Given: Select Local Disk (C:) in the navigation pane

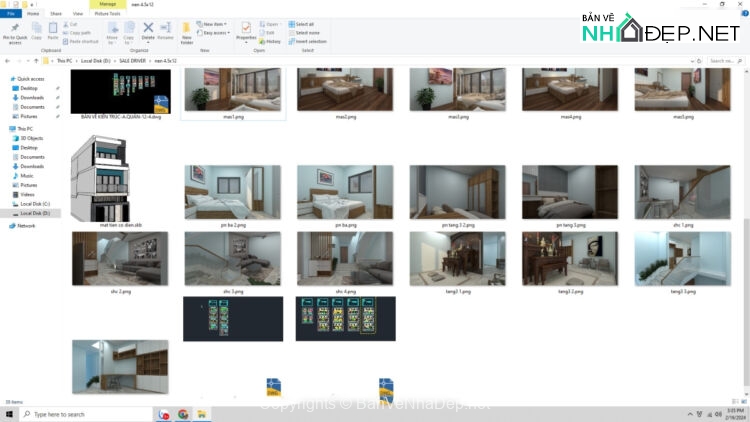Looking at the screenshot, I should [x=36, y=205].
